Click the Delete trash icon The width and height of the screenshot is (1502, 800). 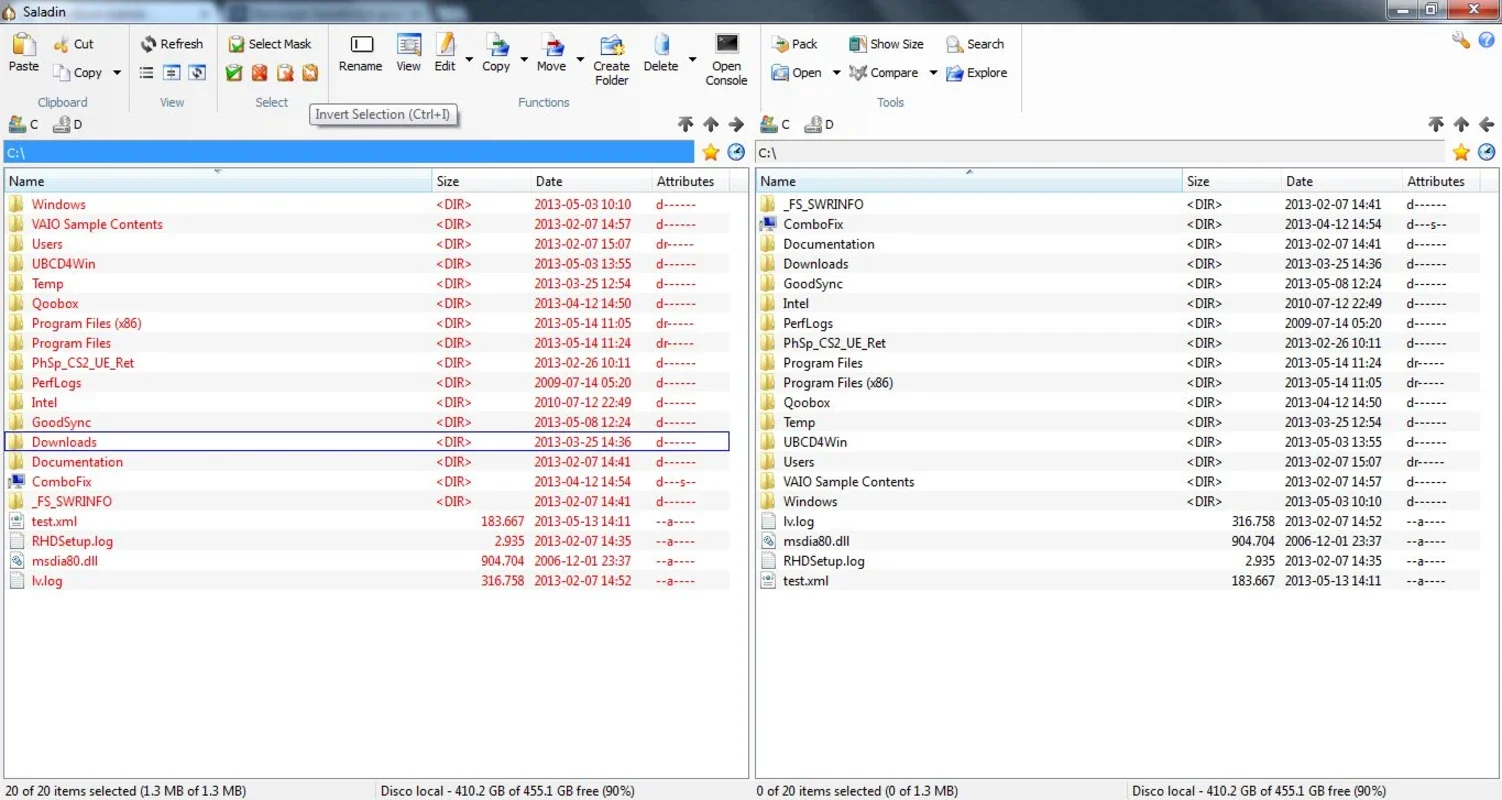pyautogui.click(x=660, y=53)
